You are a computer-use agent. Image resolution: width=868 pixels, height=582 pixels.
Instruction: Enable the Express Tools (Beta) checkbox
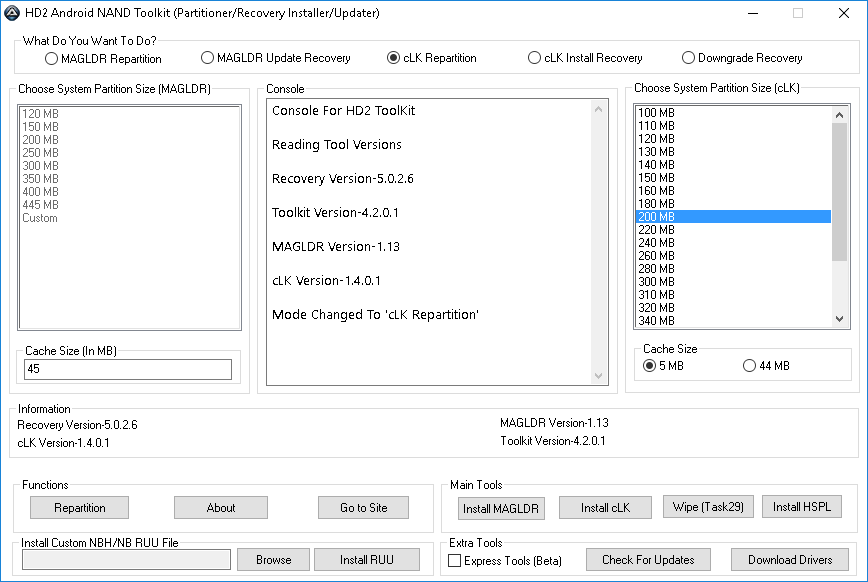coord(505,561)
